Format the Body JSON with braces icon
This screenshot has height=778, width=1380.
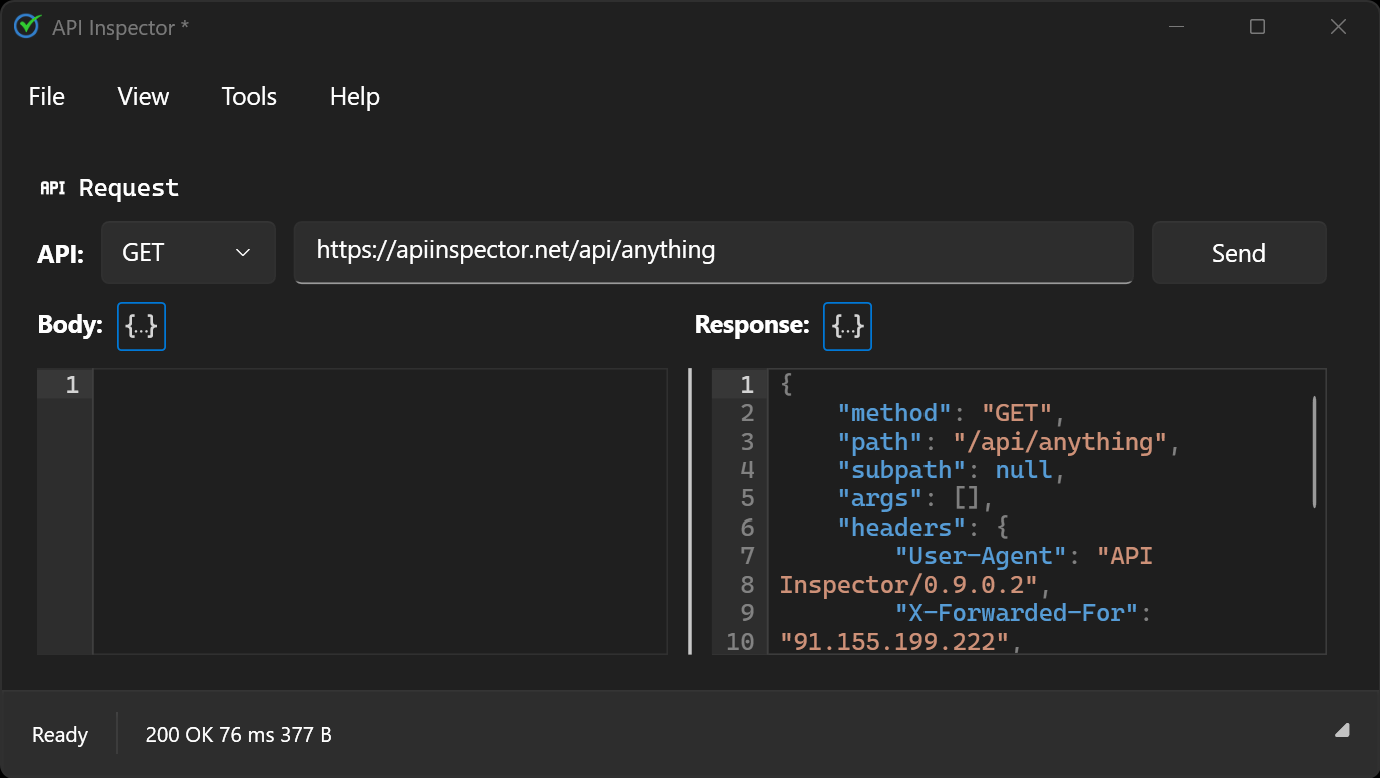(x=141, y=326)
